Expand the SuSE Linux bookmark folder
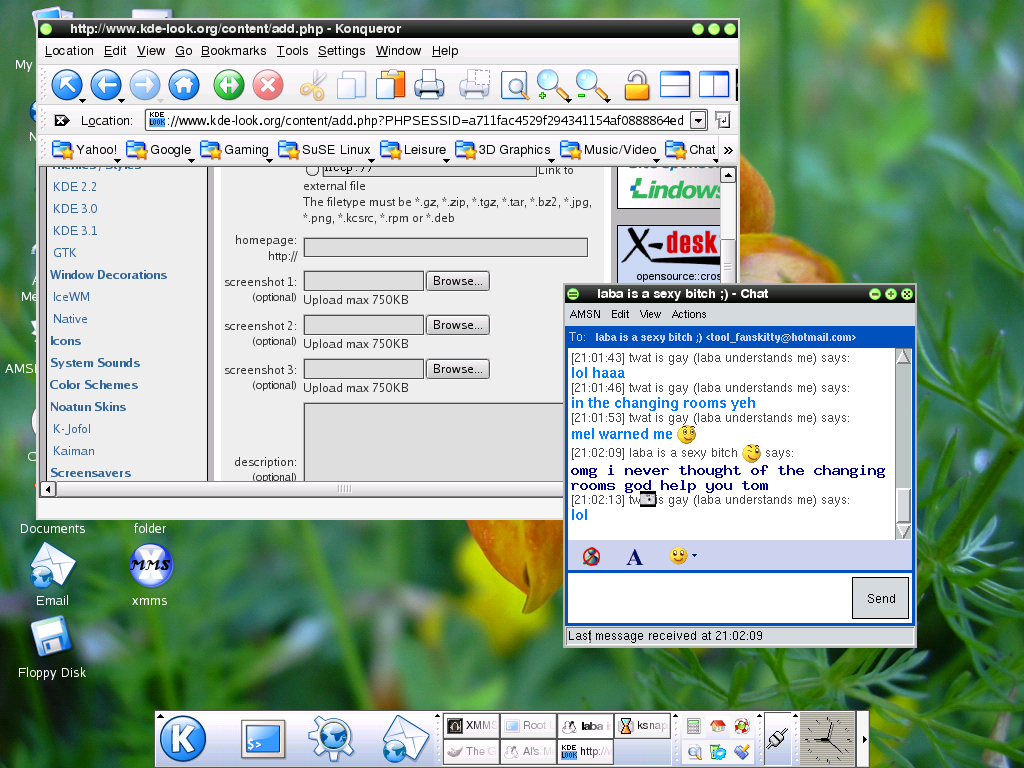This screenshot has width=1024, height=768. (325, 150)
